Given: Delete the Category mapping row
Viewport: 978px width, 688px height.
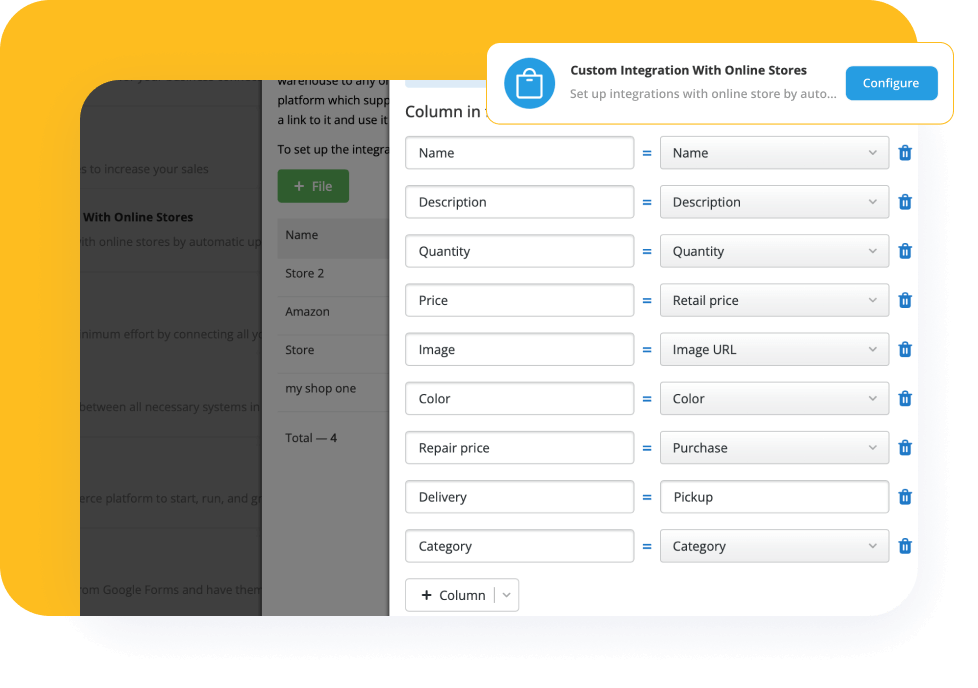Looking at the screenshot, I should 905,546.
